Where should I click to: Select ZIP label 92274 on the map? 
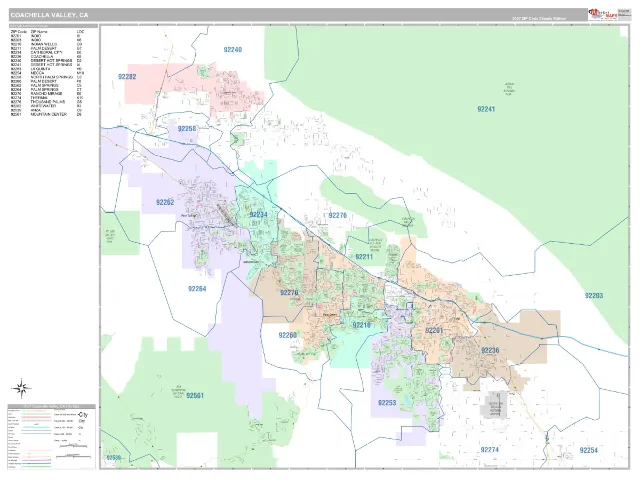tap(489, 450)
